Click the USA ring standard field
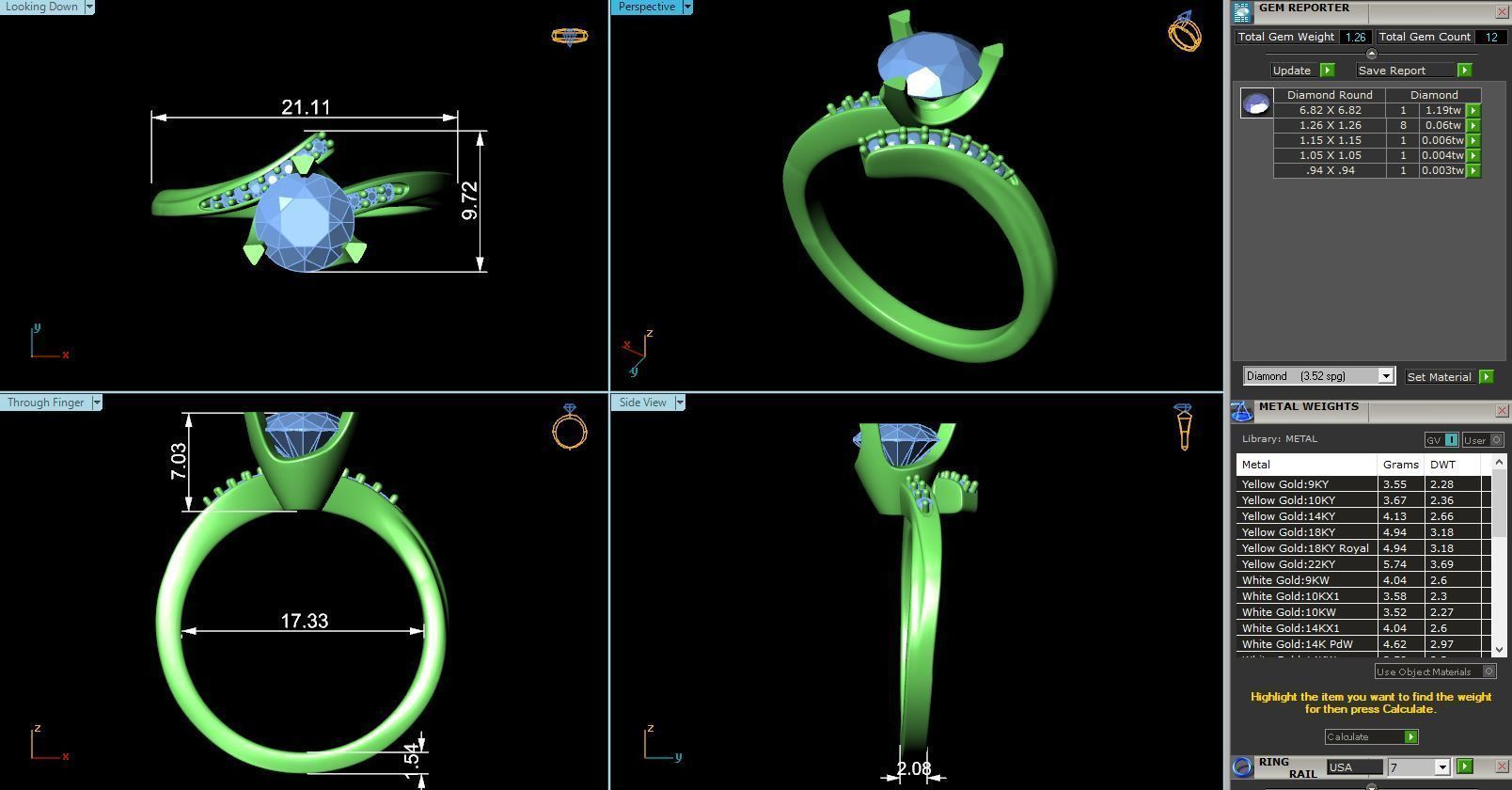Screen dimensions: 1512x790 click(x=1354, y=767)
